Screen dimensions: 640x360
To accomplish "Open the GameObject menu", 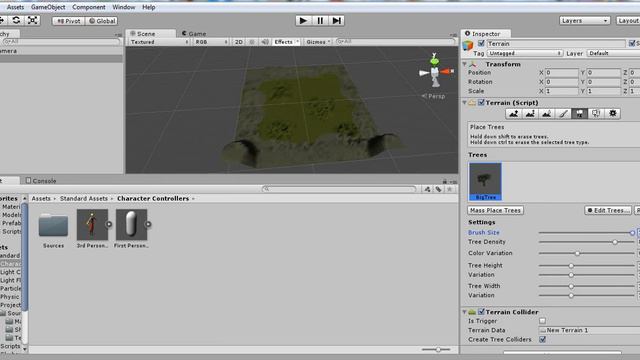I will (48, 7).
